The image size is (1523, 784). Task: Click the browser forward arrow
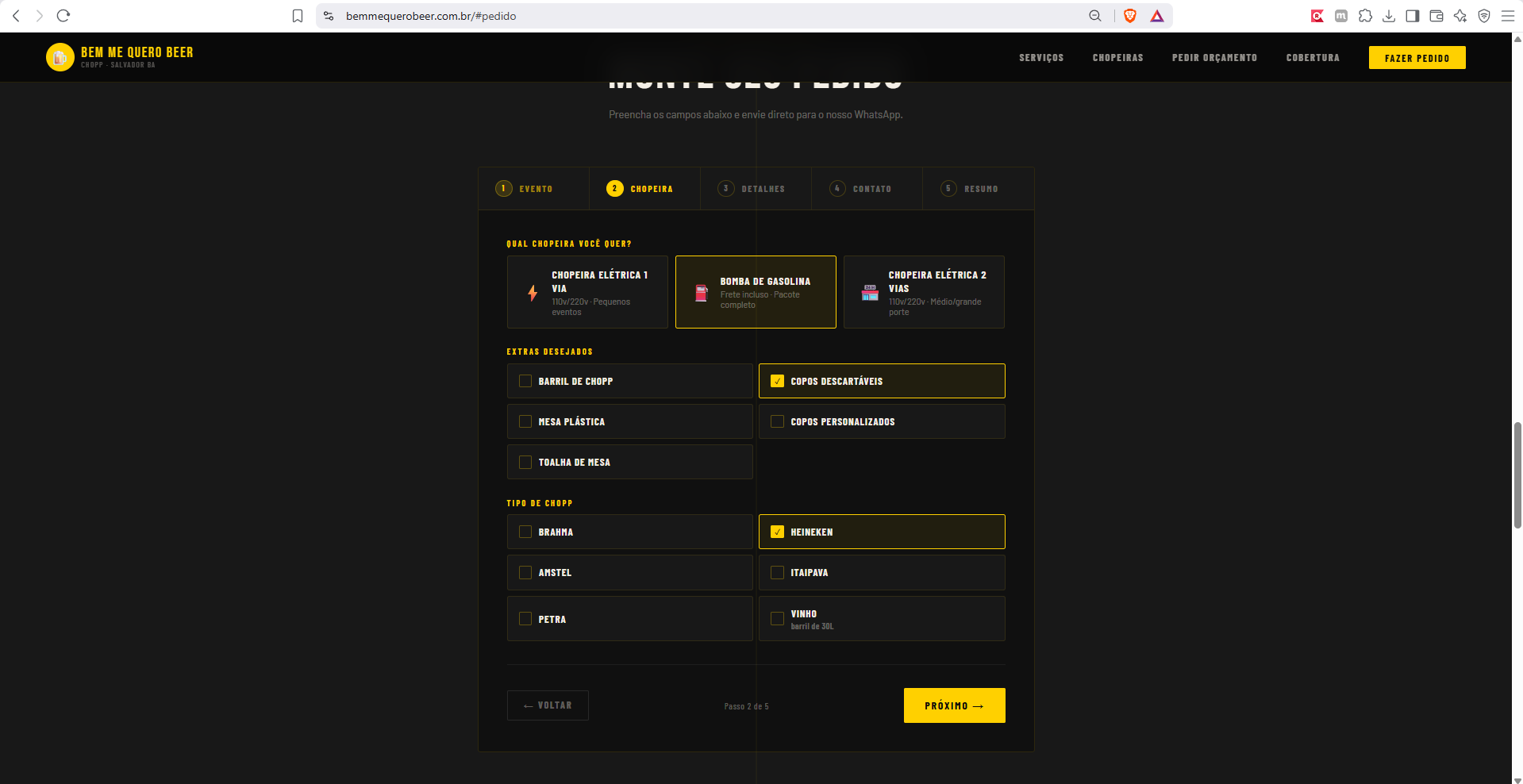pos(40,16)
